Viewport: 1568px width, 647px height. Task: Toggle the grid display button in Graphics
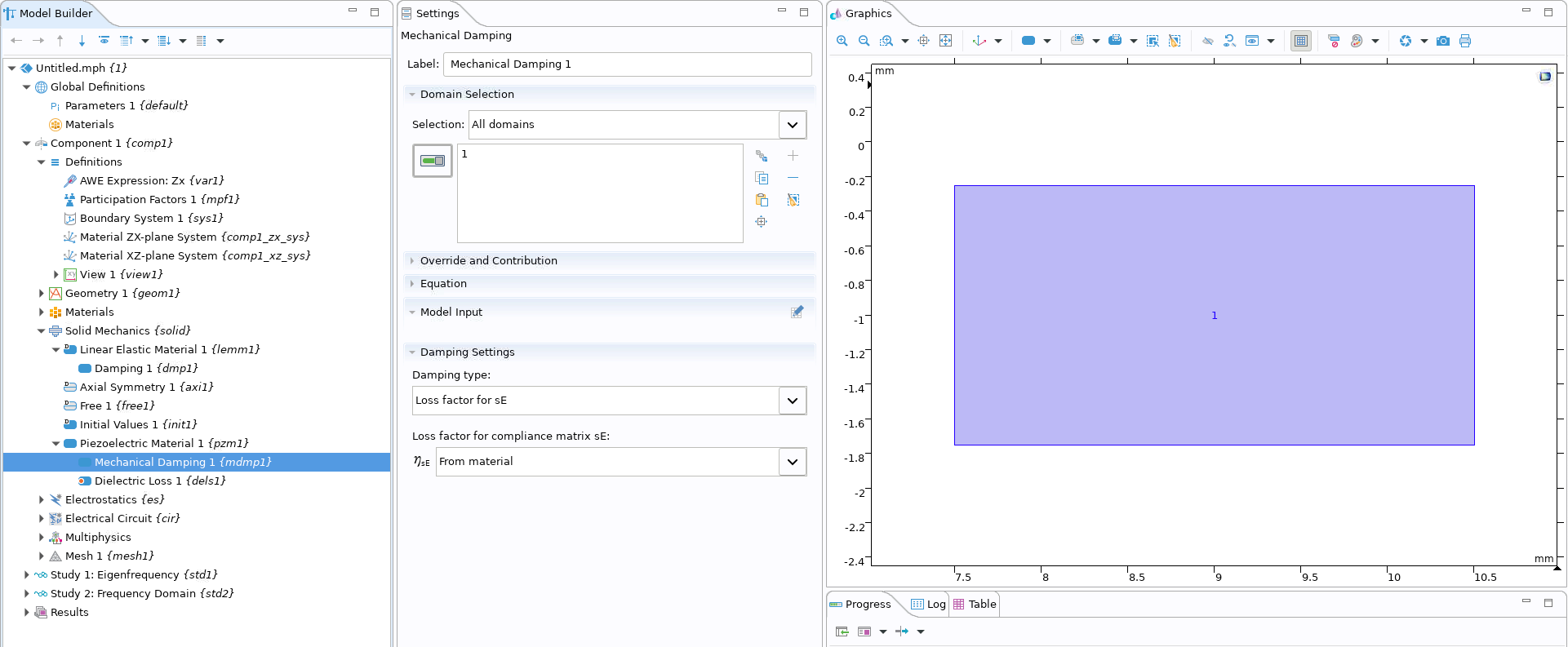click(1301, 41)
